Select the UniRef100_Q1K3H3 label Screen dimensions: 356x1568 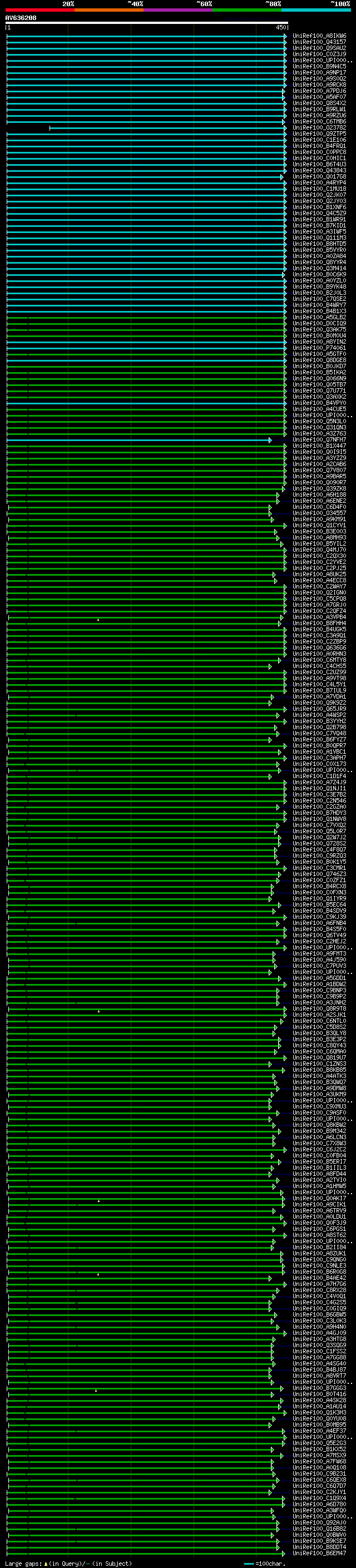[x=319, y=1413]
